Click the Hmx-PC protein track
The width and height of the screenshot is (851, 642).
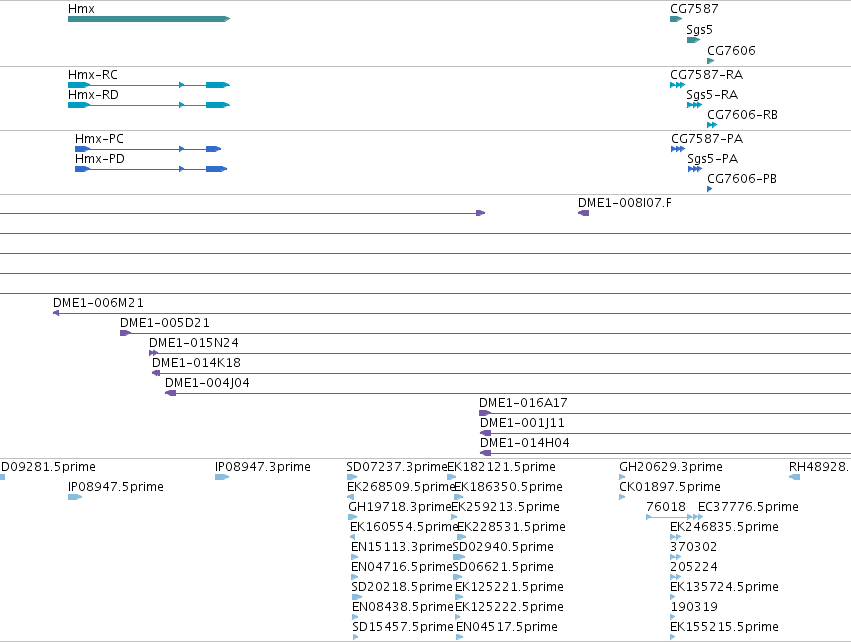click(148, 149)
